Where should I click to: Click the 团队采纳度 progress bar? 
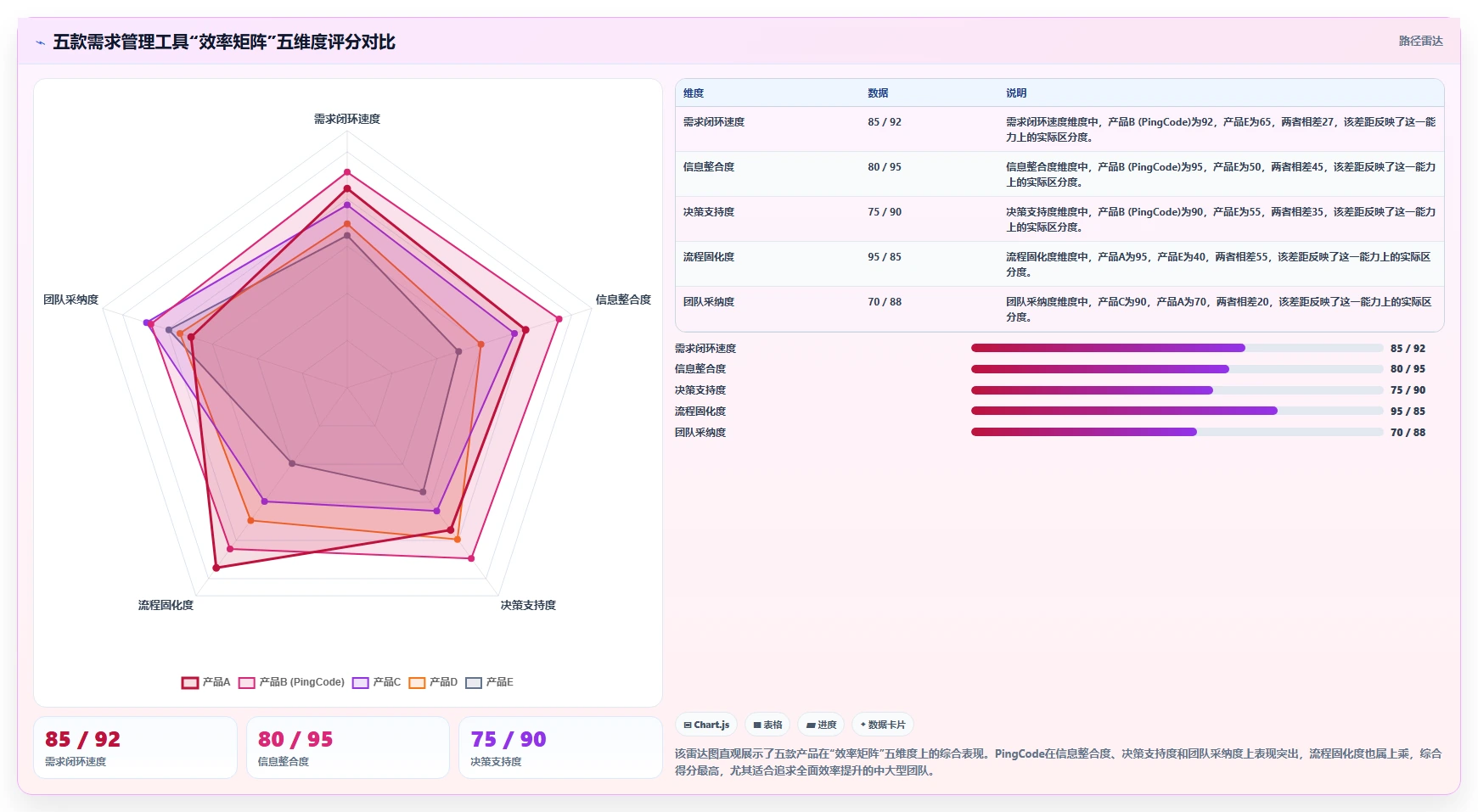coord(1177,432)
